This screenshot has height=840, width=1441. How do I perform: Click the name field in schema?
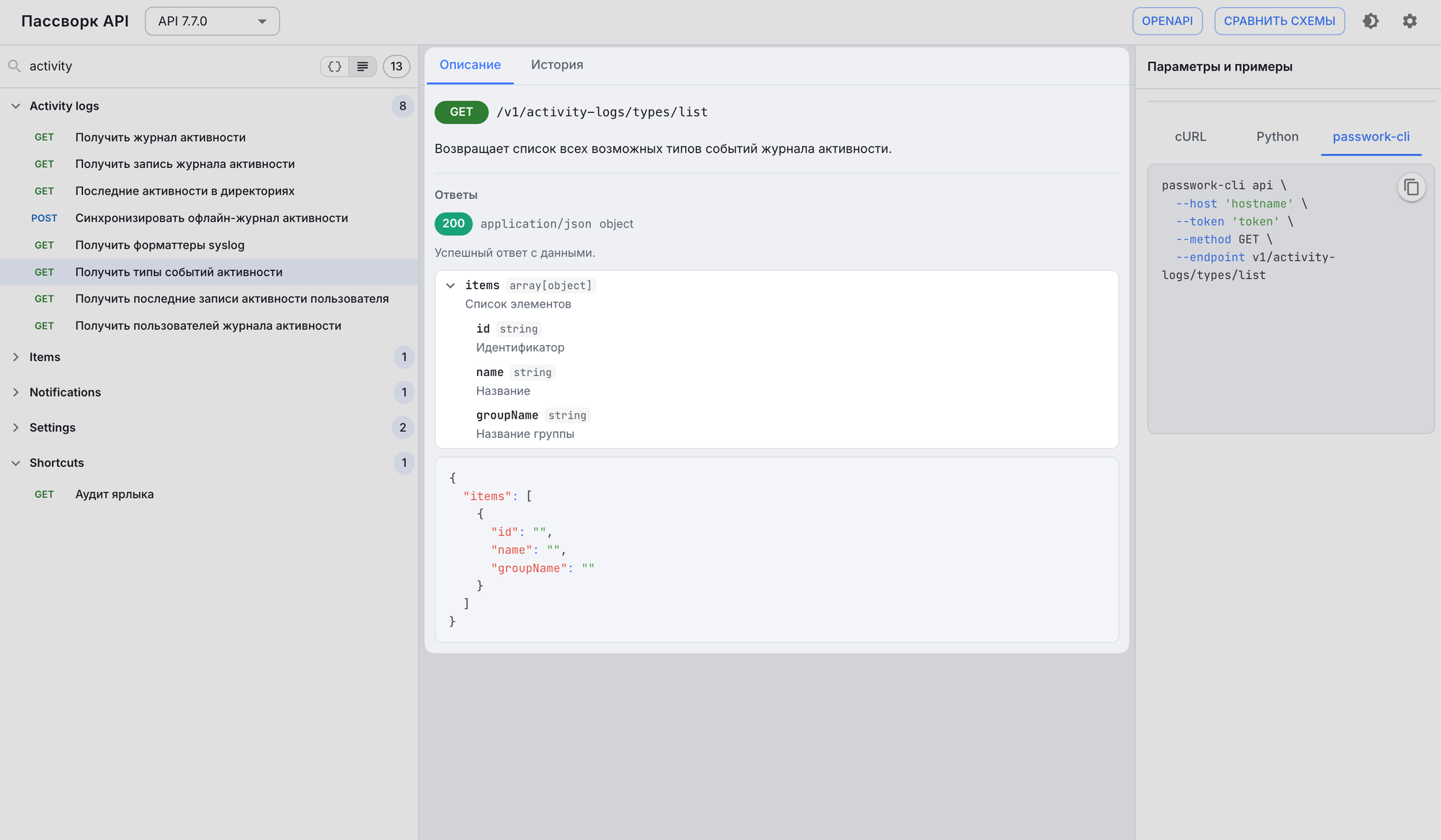(490, 372)
